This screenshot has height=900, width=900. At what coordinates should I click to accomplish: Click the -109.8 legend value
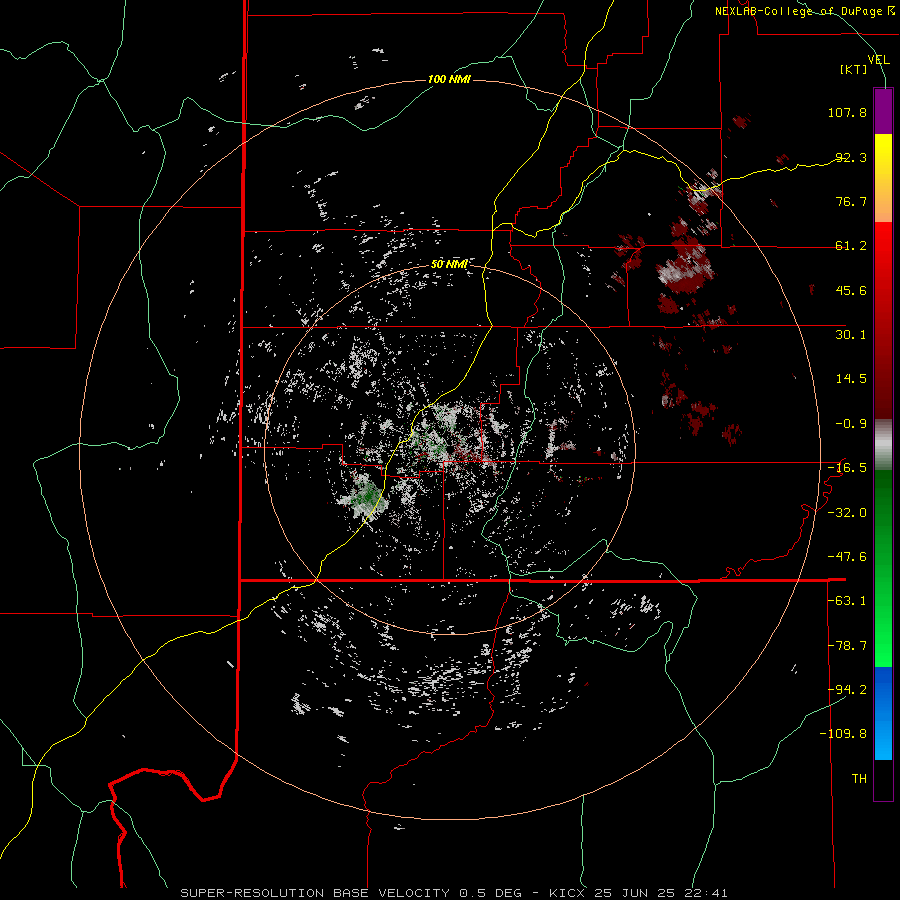click(x=844, y=734)
